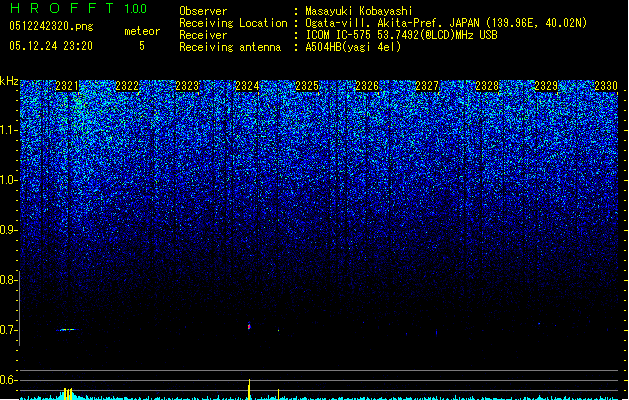The image size is (629, 400).
Task: Click the 2321 time marker
Action: 67,86
